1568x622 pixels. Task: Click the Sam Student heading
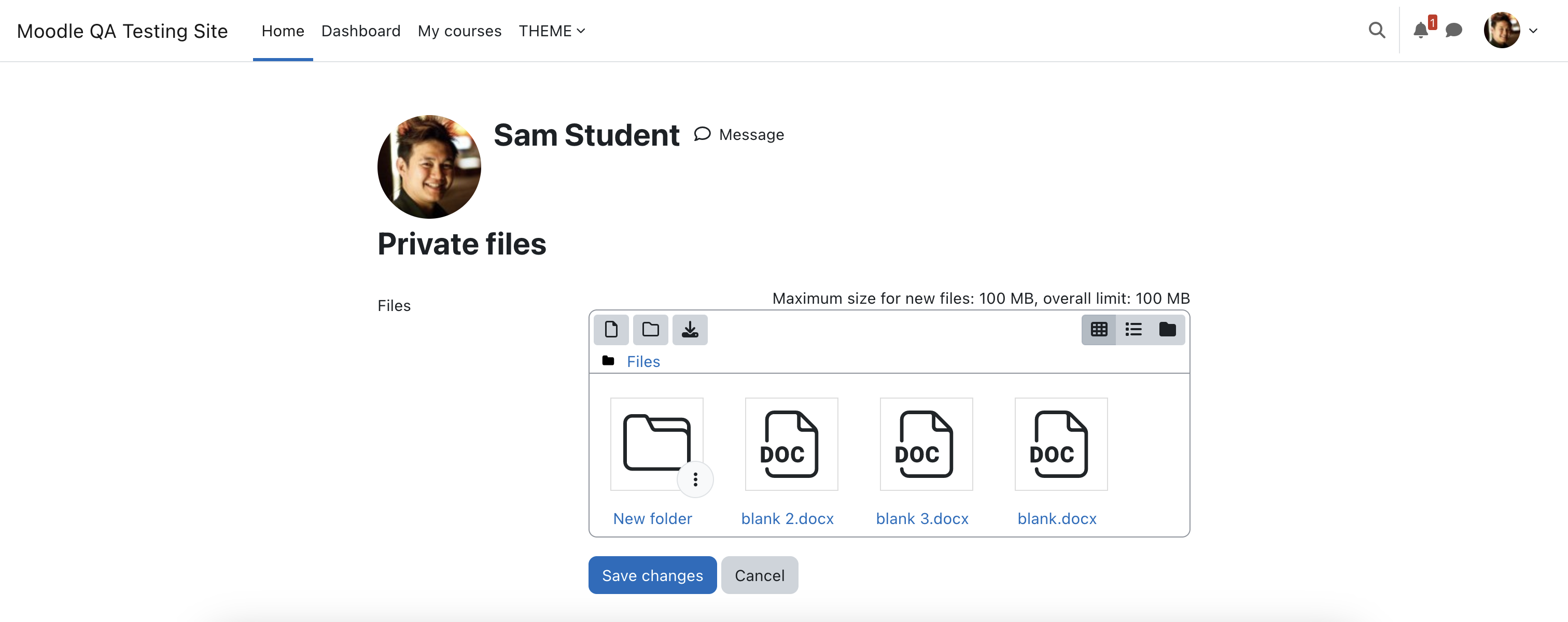(x=586, y=135)
